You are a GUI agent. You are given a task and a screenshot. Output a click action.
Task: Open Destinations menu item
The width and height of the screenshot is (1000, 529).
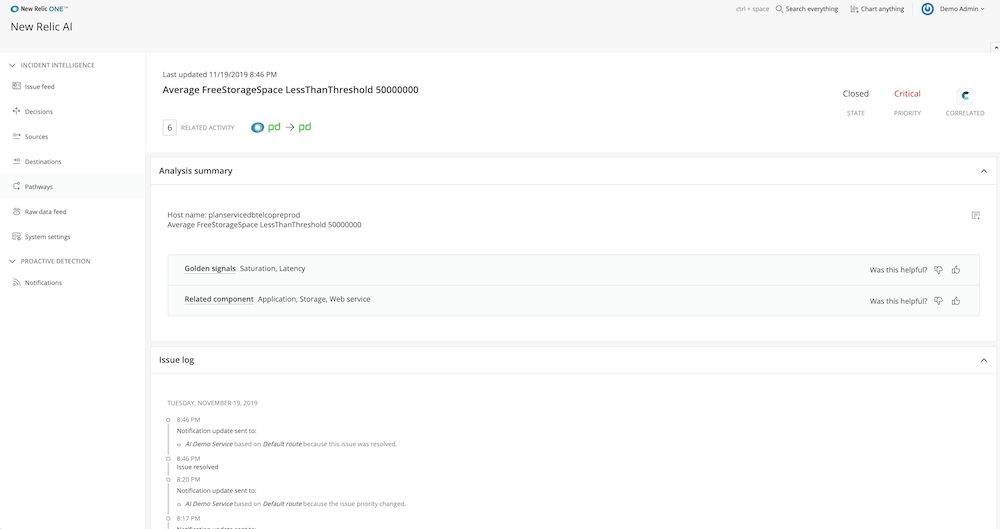click(x=43, y=162)
